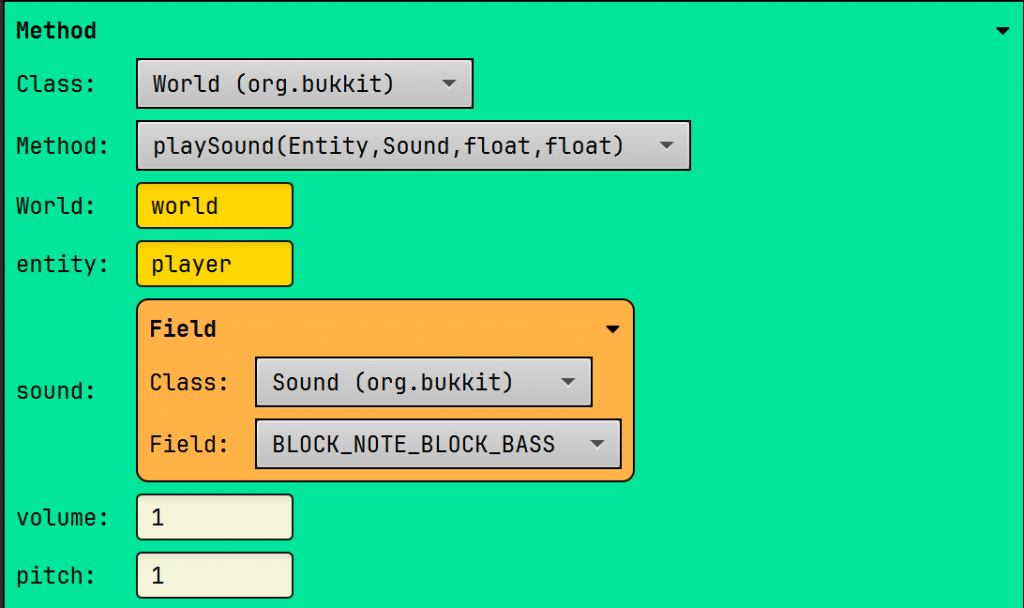Select the yellow player variable block
Image resolution: width=1024 pixels, height=608 pixels.
(214, 264)
